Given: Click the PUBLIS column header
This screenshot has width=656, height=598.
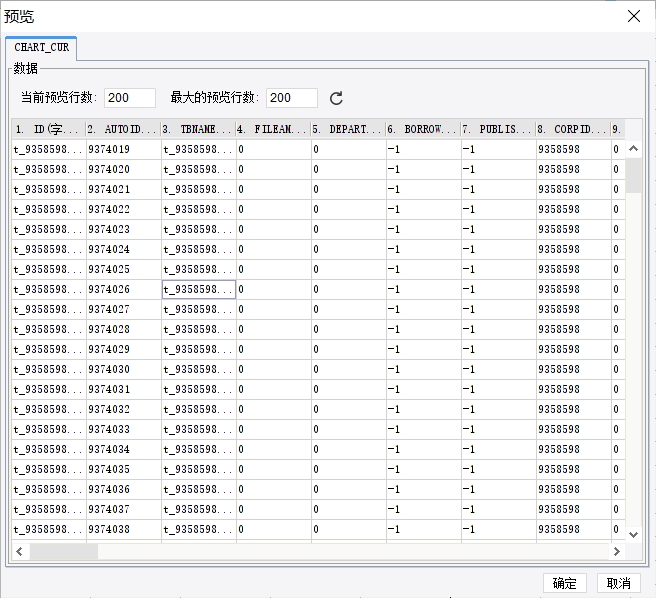Looking at the screenshot, I should (x=499, y=129).
